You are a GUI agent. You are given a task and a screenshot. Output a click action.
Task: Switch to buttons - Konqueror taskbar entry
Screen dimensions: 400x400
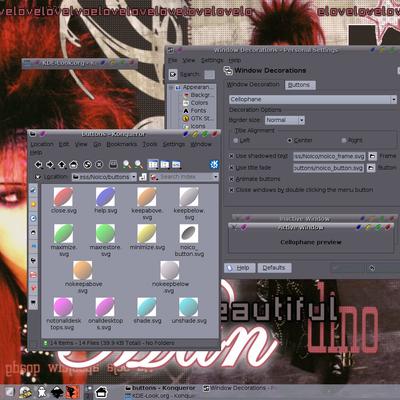pyautogui.click(x=160, y=388)
